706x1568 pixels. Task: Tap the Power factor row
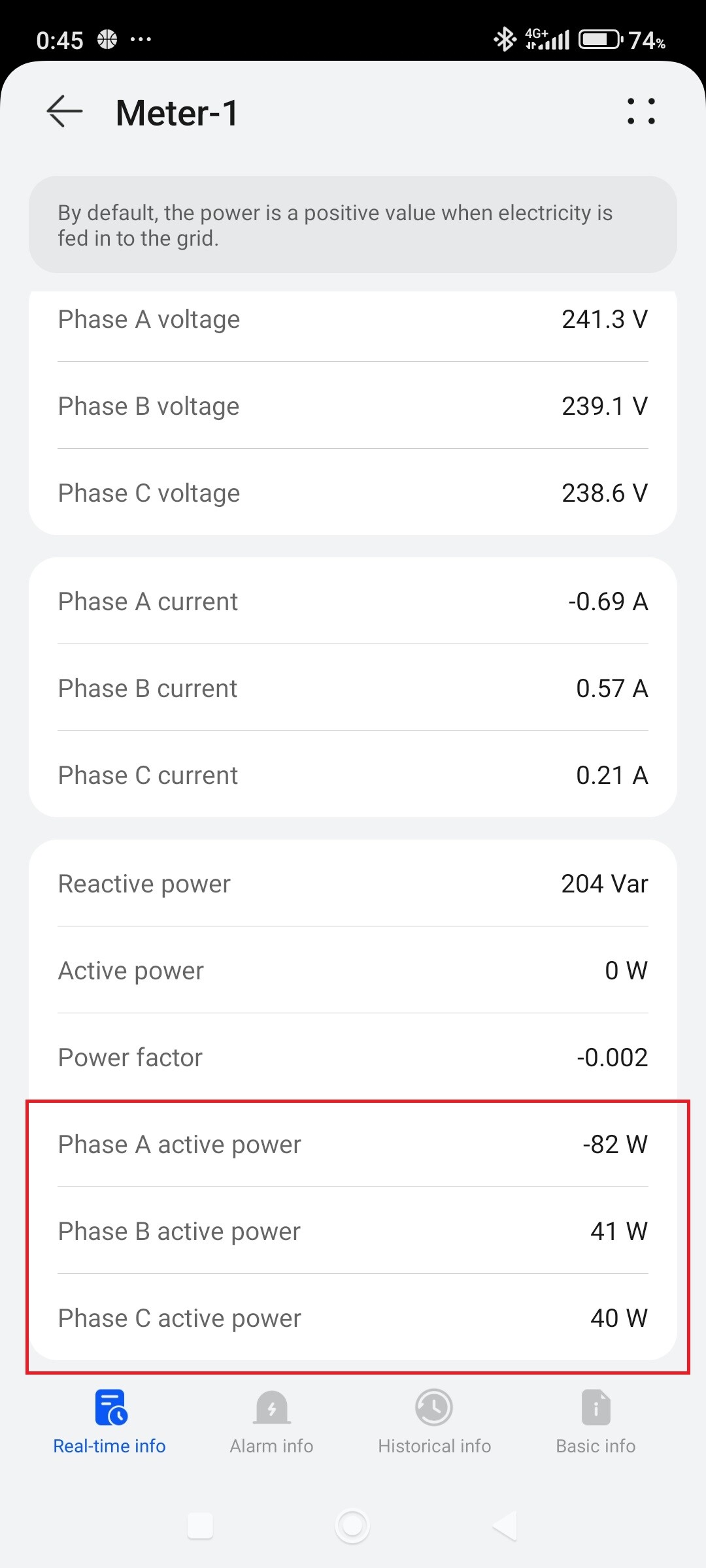pyautogui.click(x=353, y=1058)
